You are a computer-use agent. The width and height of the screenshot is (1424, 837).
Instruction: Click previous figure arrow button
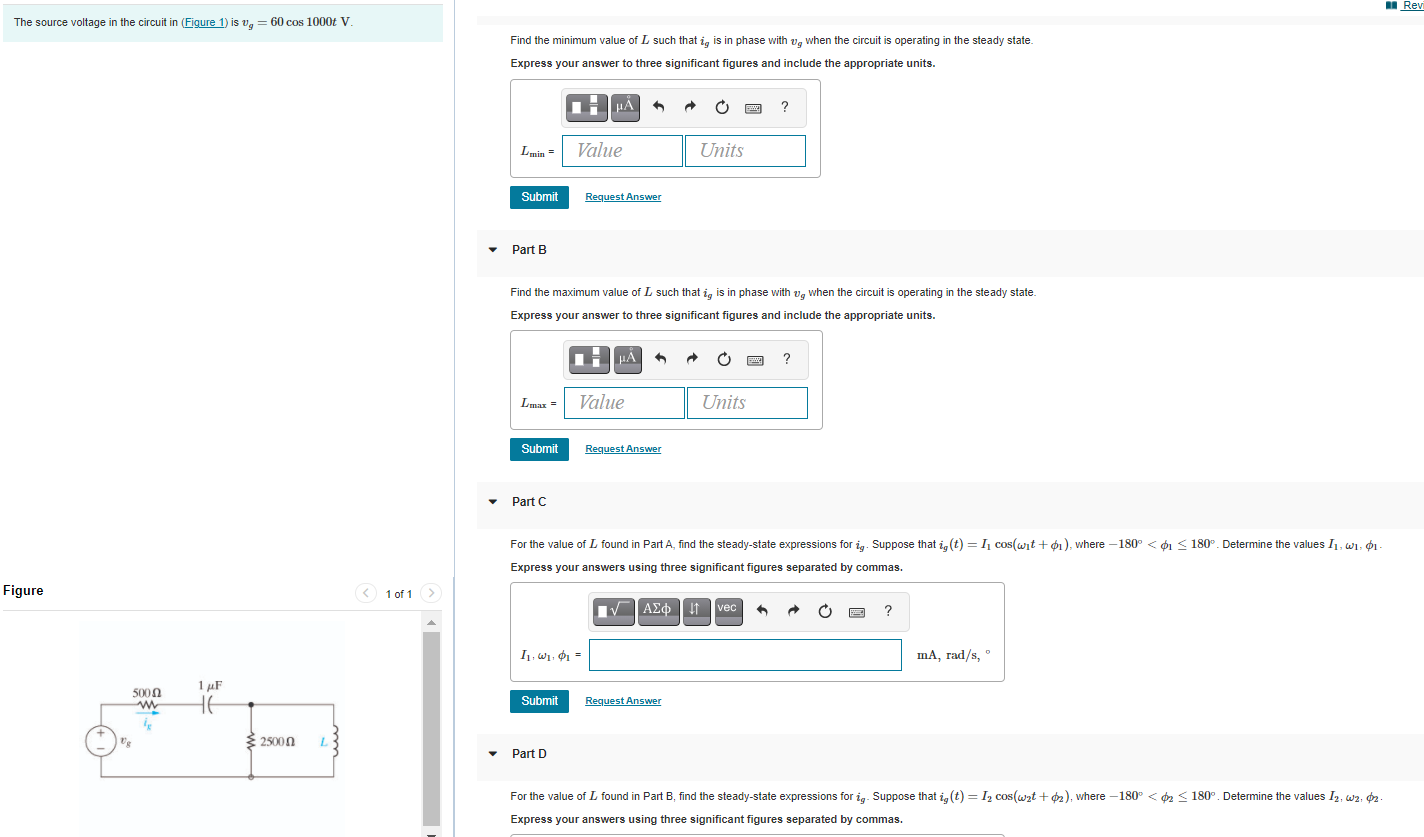point(367,593)
